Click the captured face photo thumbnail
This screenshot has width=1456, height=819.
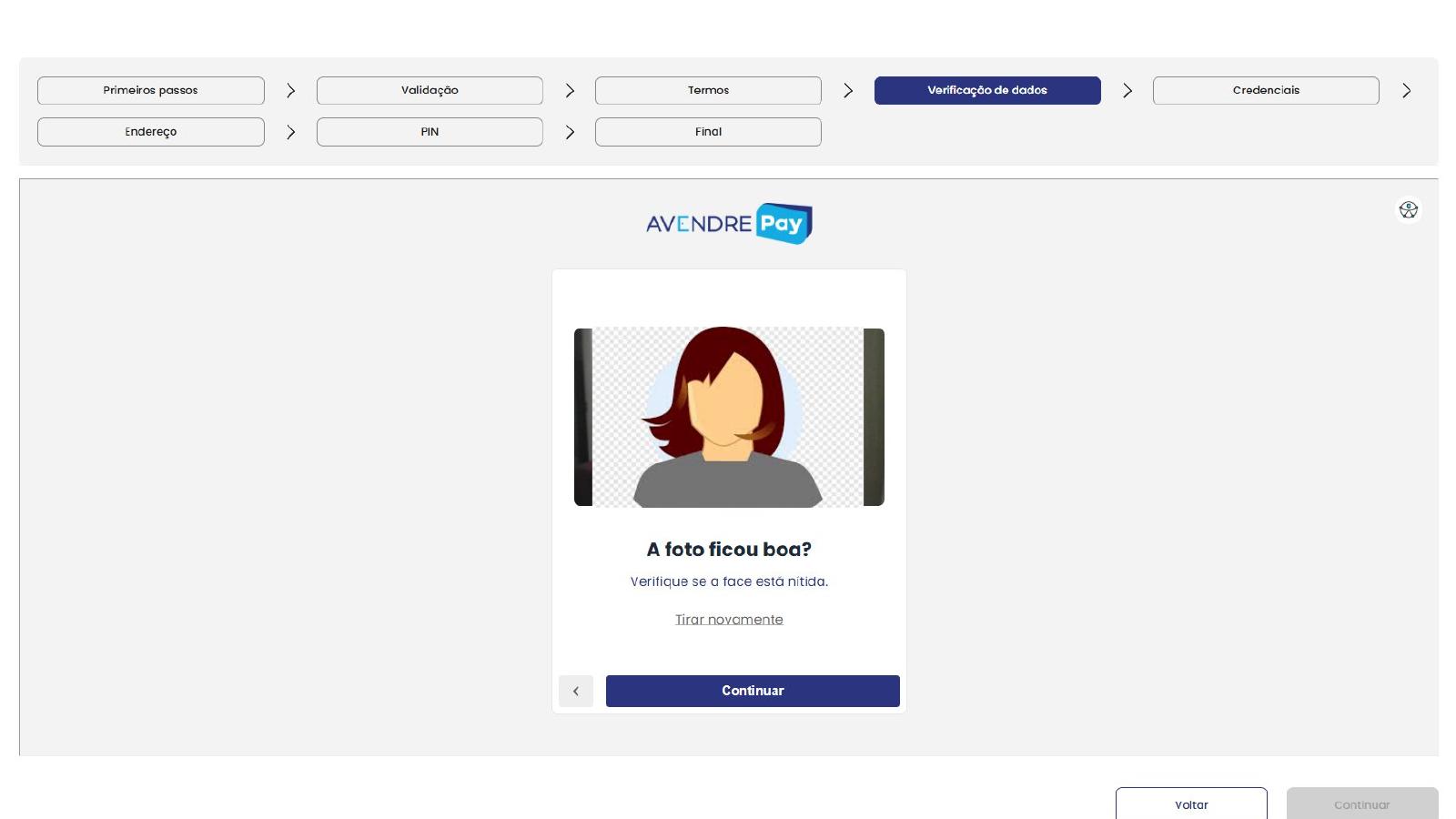click(729, 417)
